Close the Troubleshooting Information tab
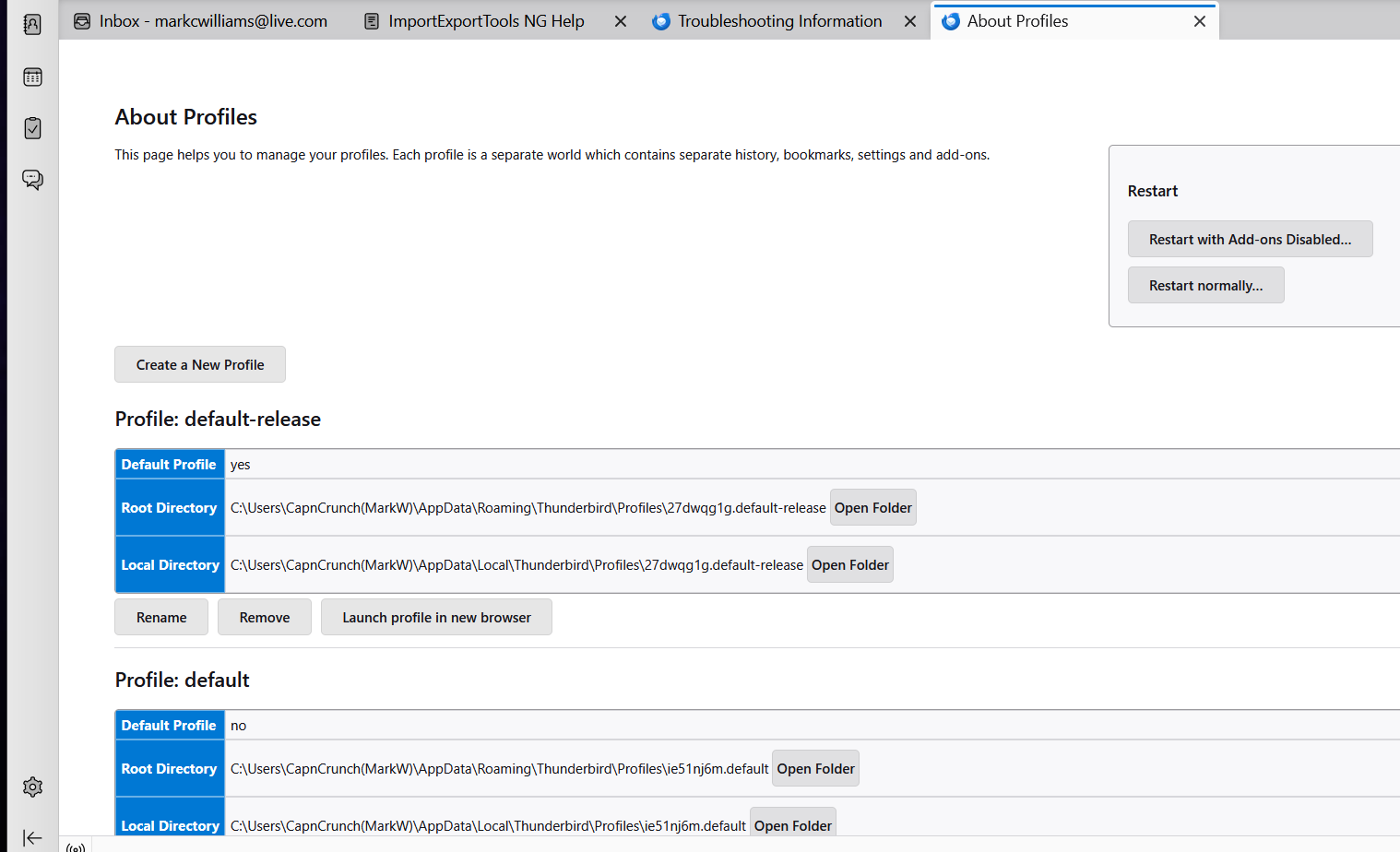This screenshot has width=1400, height=852. [x=910, y=21]
